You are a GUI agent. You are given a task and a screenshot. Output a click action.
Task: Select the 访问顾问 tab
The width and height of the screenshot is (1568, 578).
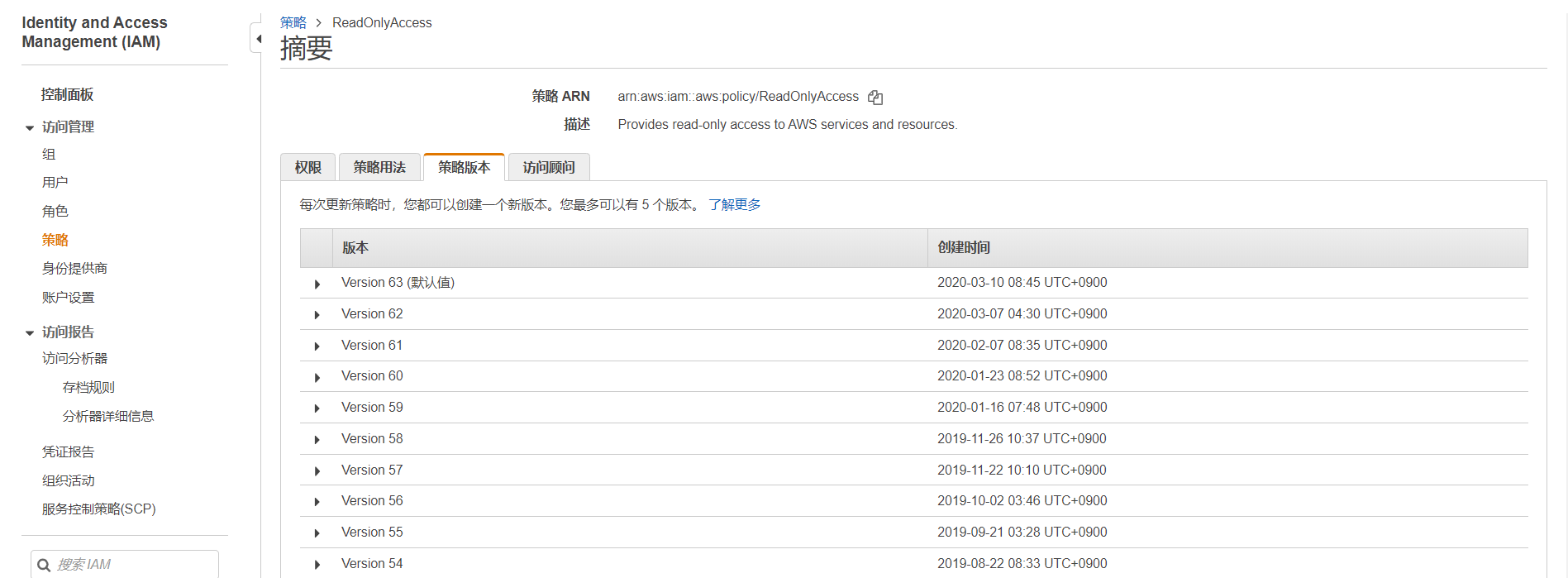point(548,167)
